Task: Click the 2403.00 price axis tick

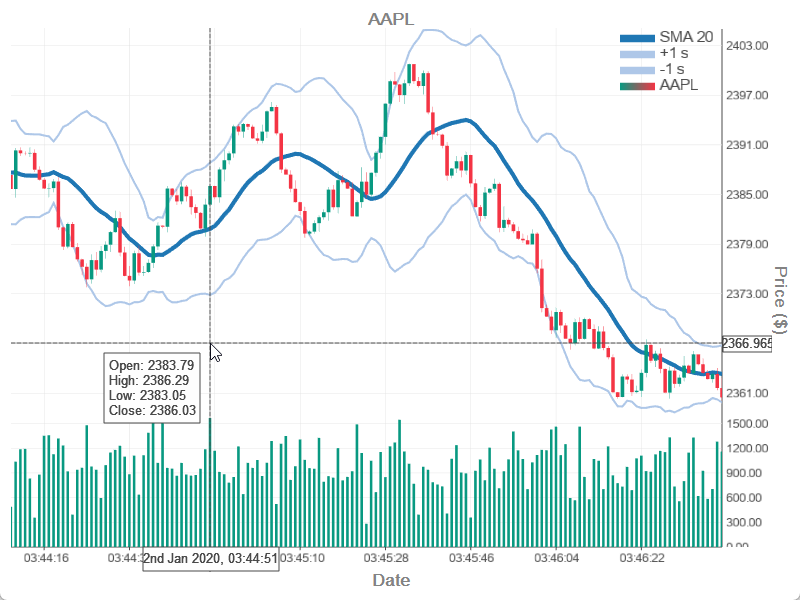Action: coord(747,46)
